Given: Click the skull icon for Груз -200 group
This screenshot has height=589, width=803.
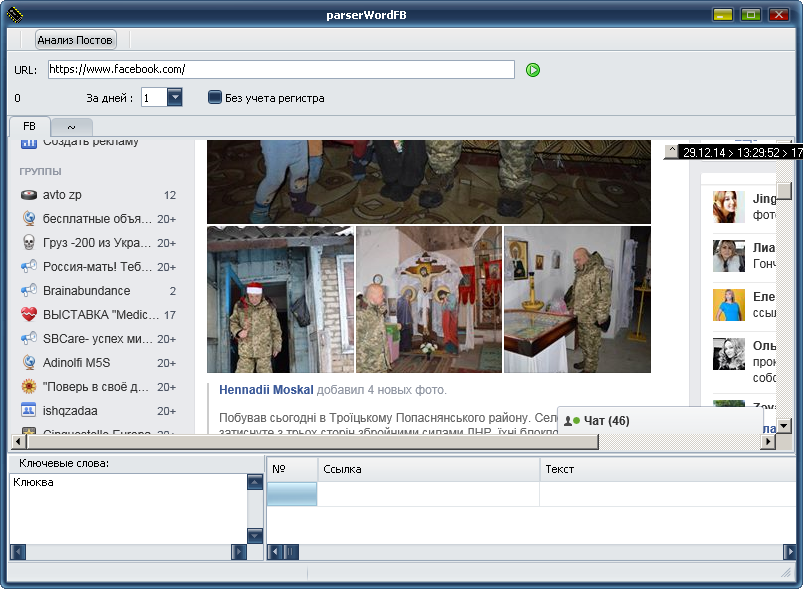Looking at the screenshot, I should [x=29, y=242].
